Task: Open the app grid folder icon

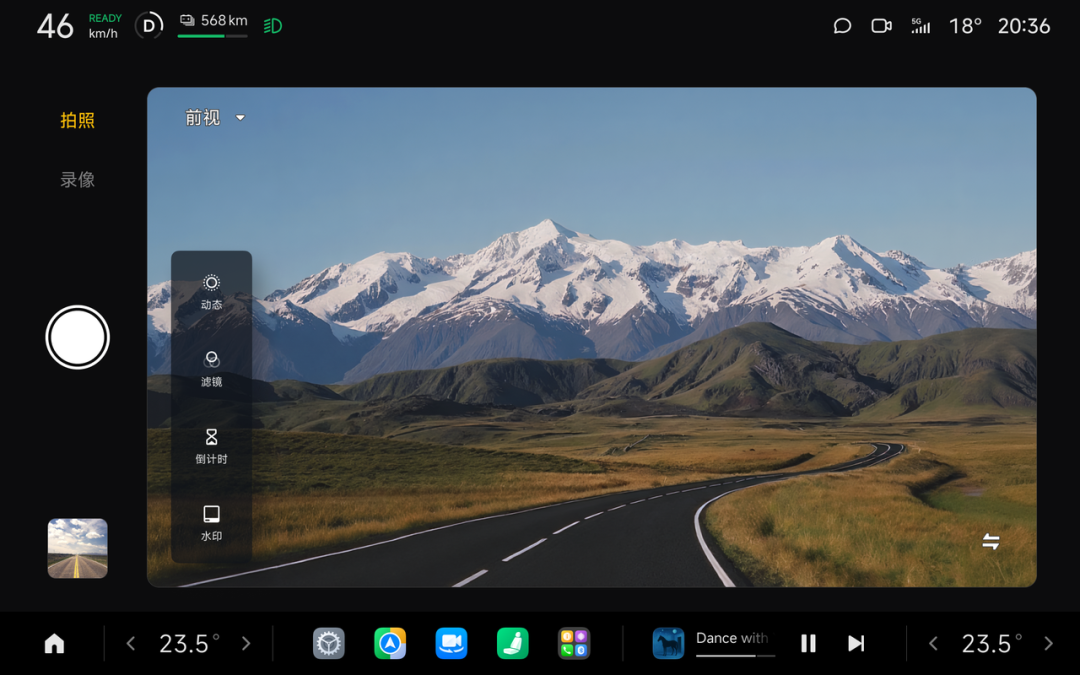Action: coord(573,643)
